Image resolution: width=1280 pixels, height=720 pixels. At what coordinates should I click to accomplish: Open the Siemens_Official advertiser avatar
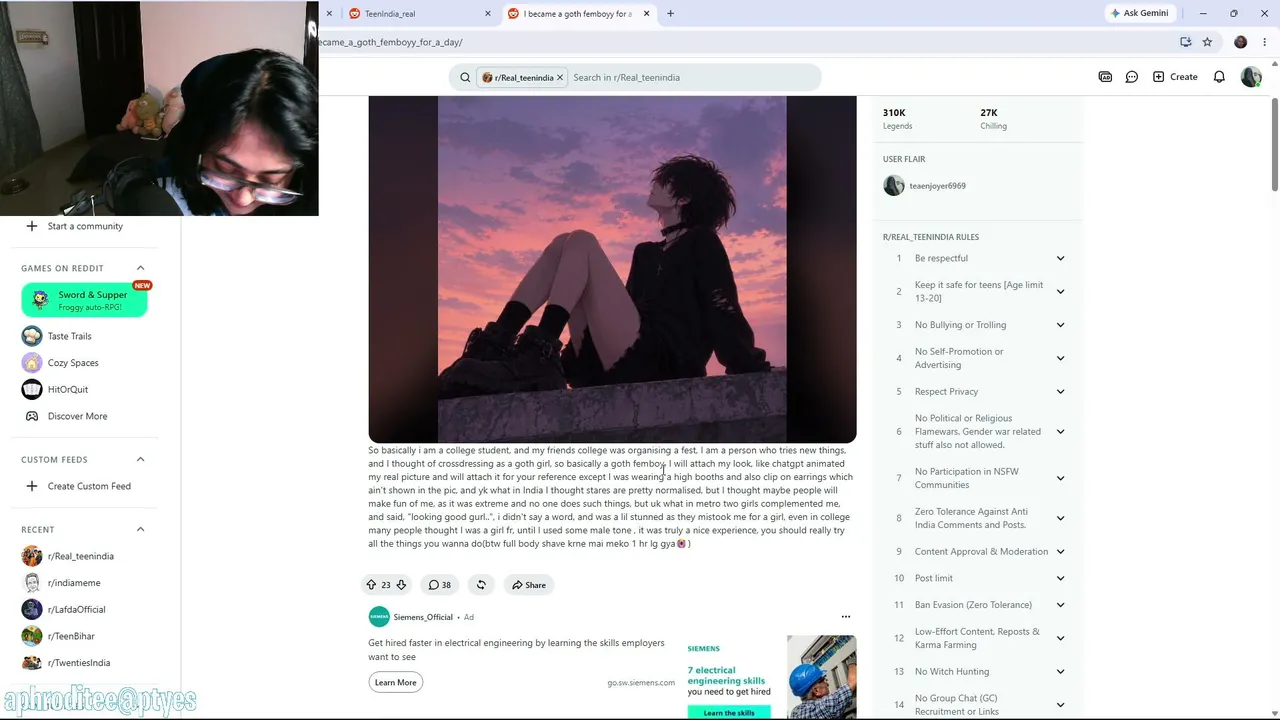click(379, 617)
